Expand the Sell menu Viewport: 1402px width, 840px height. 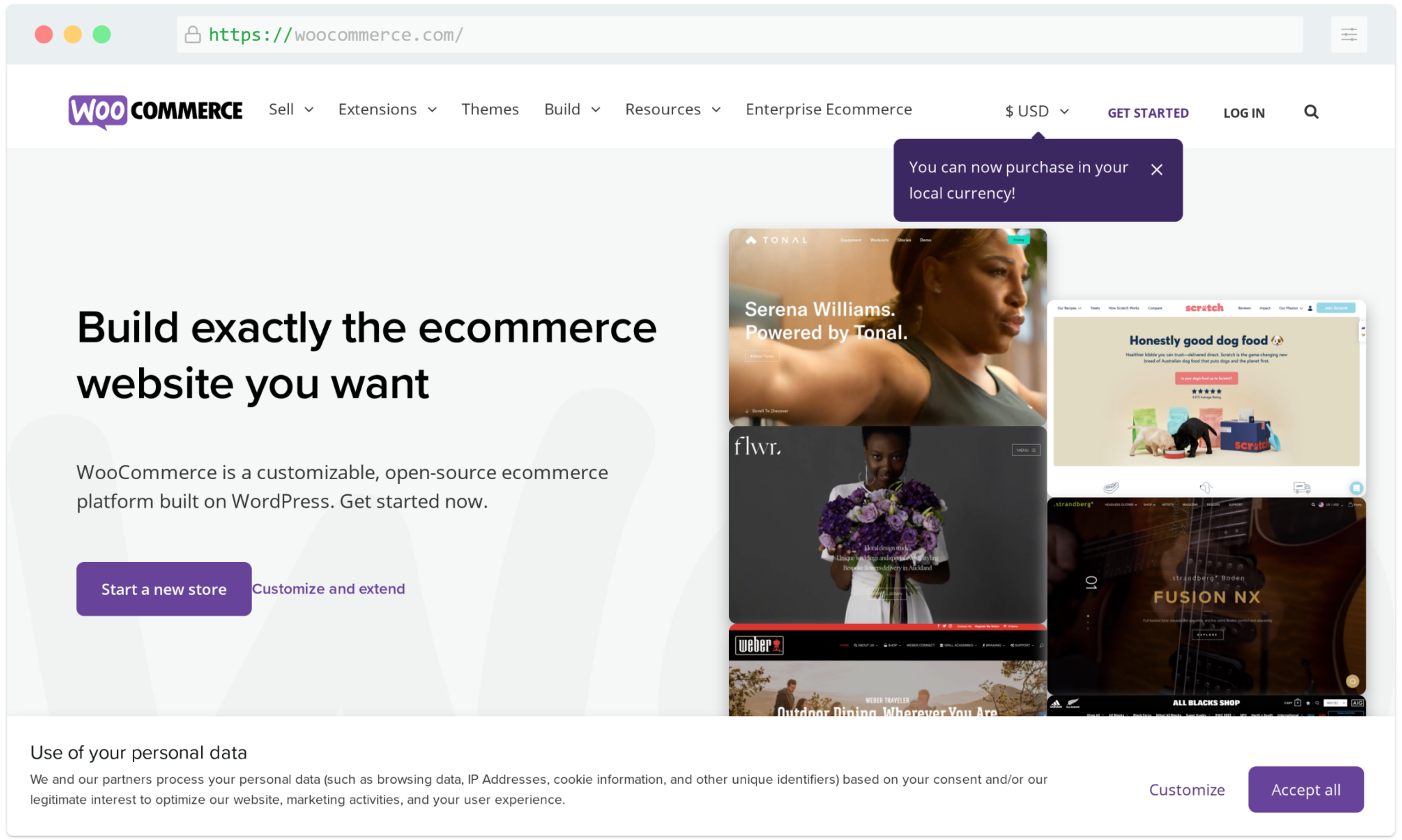click(291, 110)
